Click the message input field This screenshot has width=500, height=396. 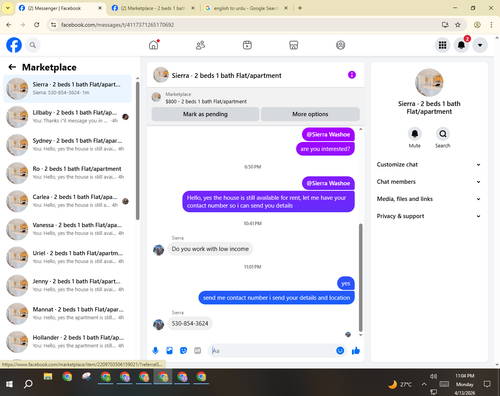pos(273,351)
